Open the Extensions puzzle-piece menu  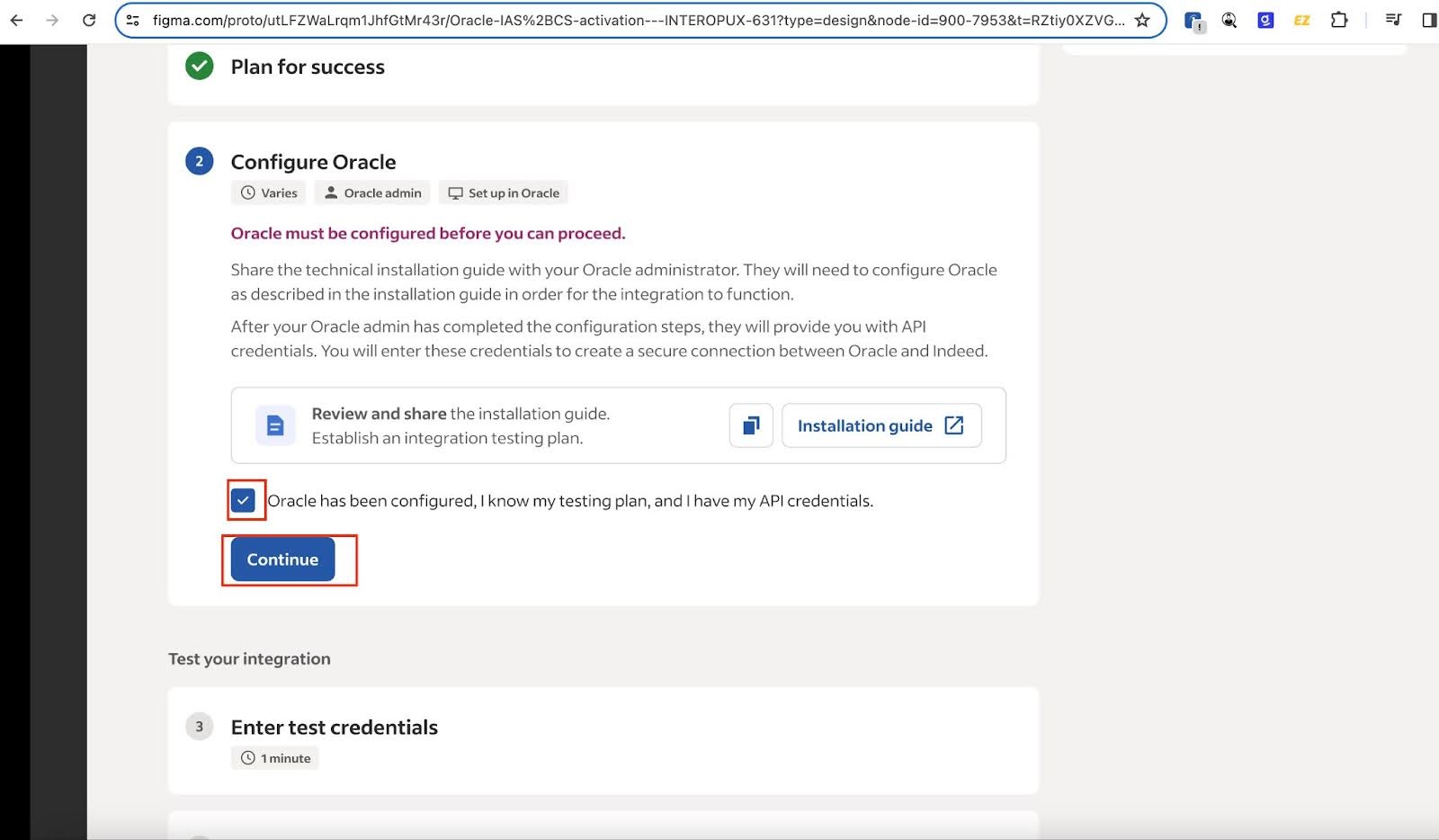(x=1339, y=20)
